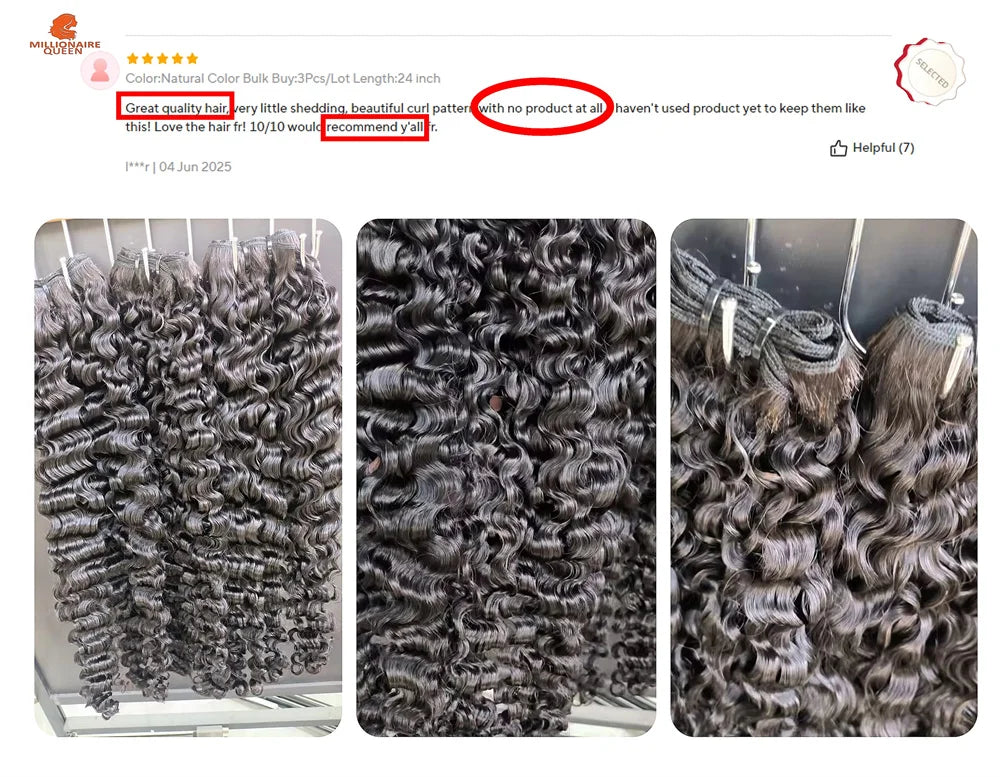Click the Length: 24 inch variant text

click(397, 78)
